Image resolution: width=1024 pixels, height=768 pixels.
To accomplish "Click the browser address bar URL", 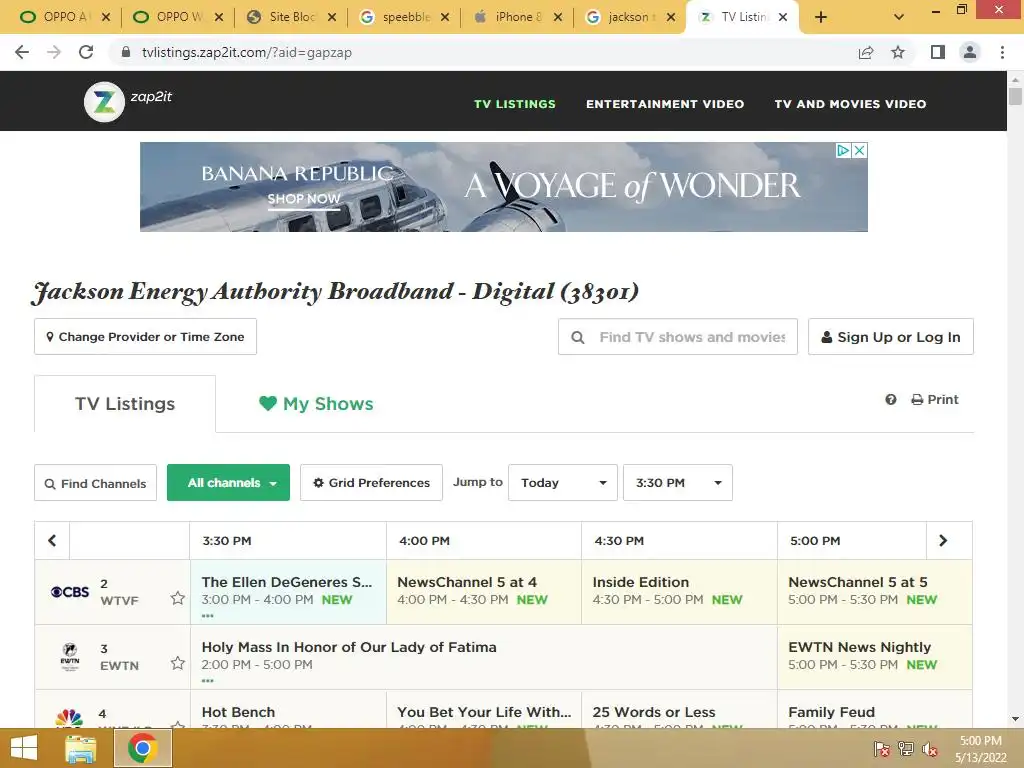I will [x=247, y=52].
